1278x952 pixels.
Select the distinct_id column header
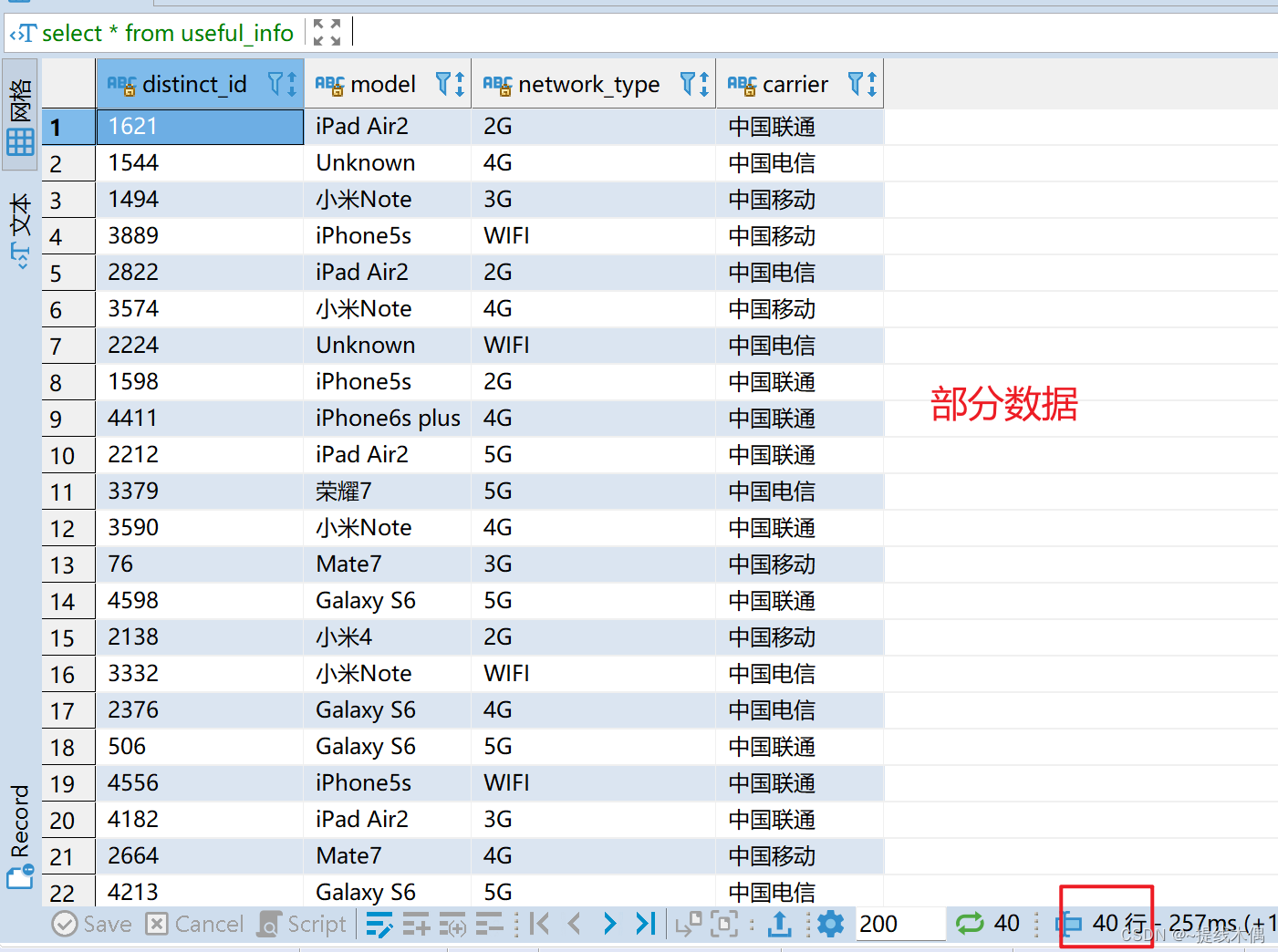(200, 84)
